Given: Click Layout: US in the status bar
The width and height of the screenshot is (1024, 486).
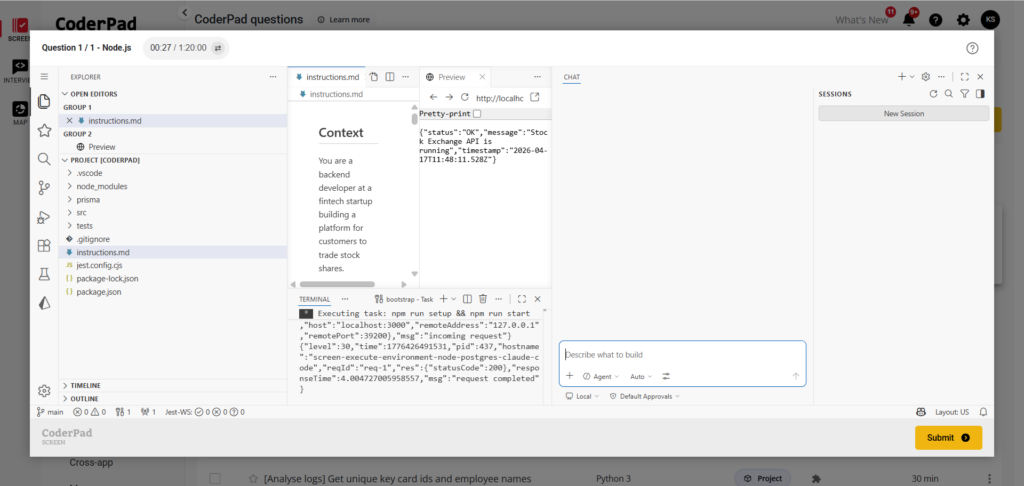Looking at the screenshot, I should pyautogui.click(x=952, y=412).
